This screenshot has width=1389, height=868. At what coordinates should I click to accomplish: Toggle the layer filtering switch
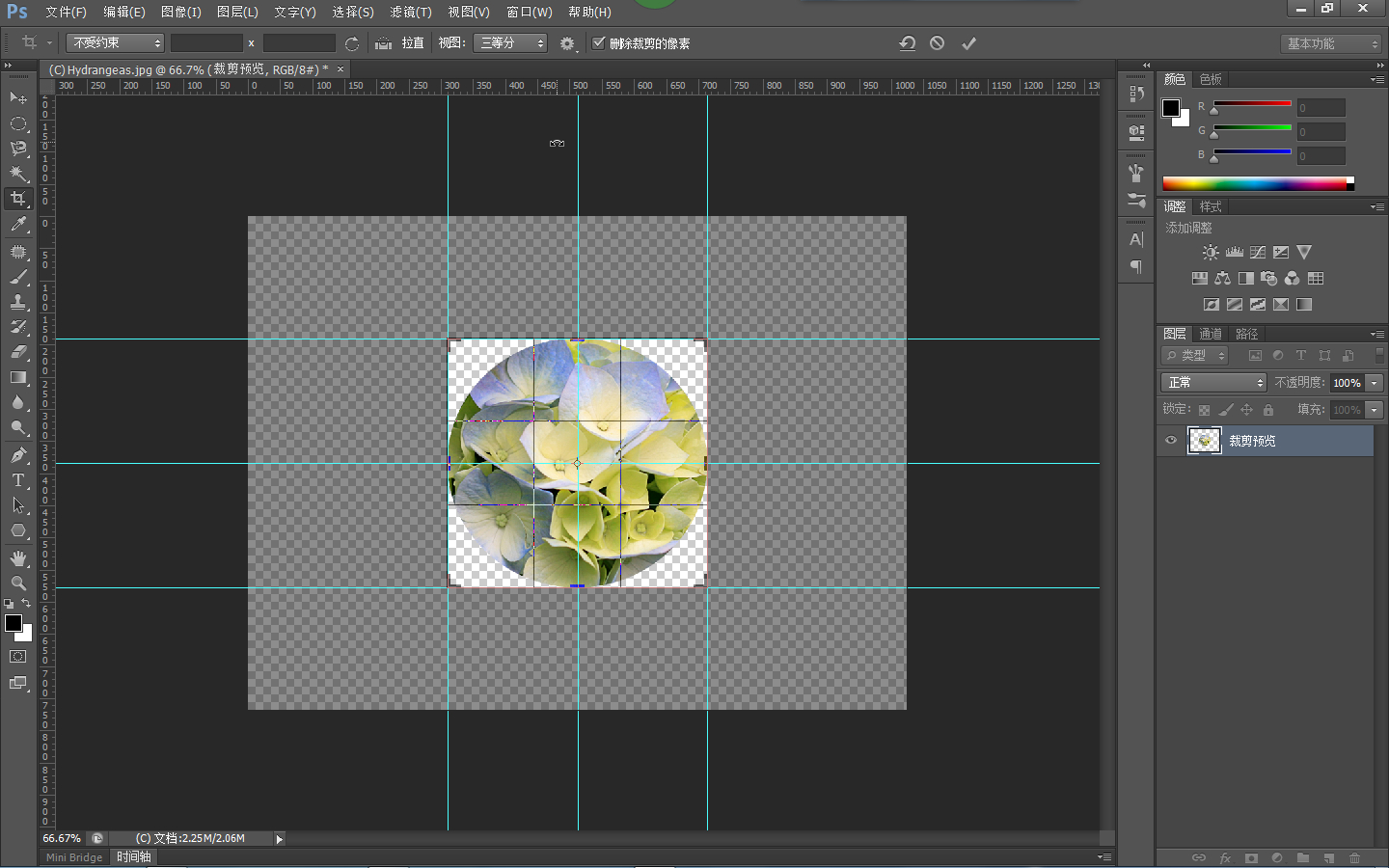coord(1378,356)
